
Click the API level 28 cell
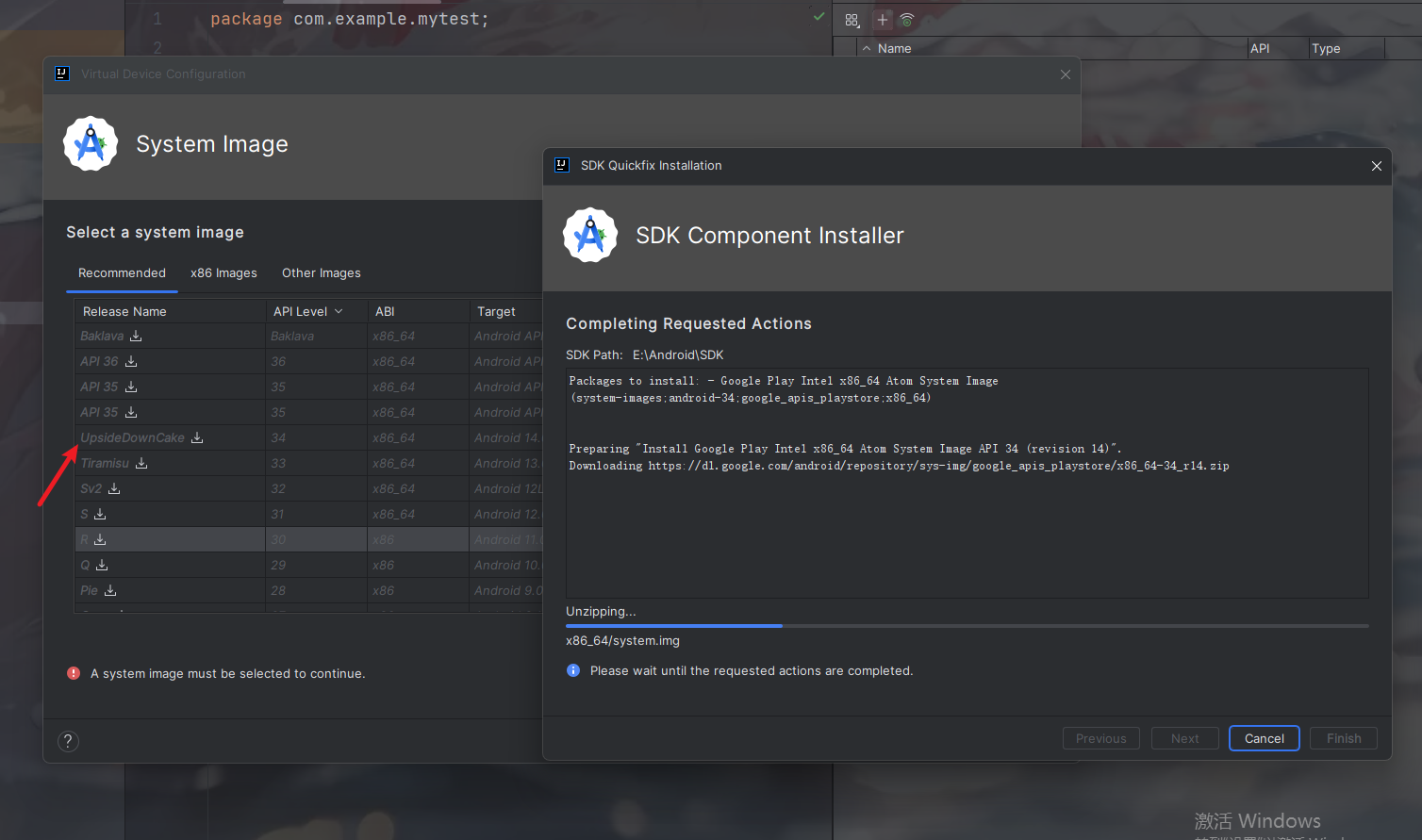point(316,590)
